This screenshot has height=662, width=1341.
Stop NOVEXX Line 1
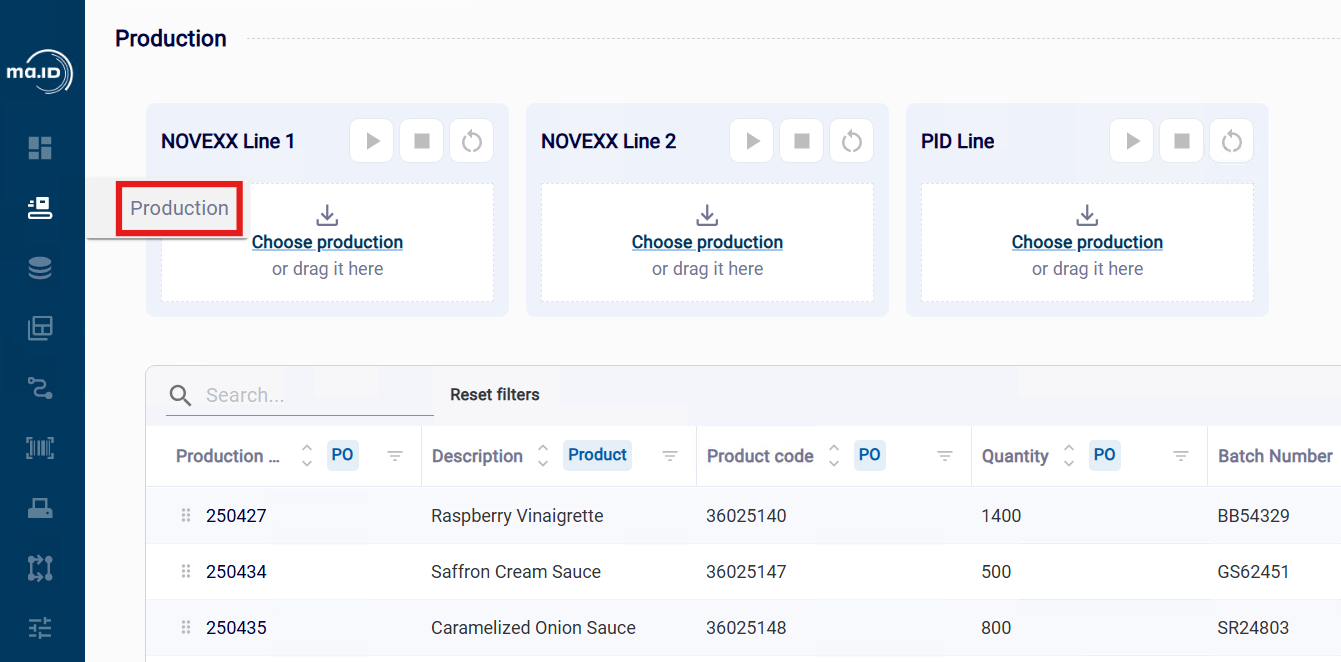pyautogui.click(x=422, y=141)
